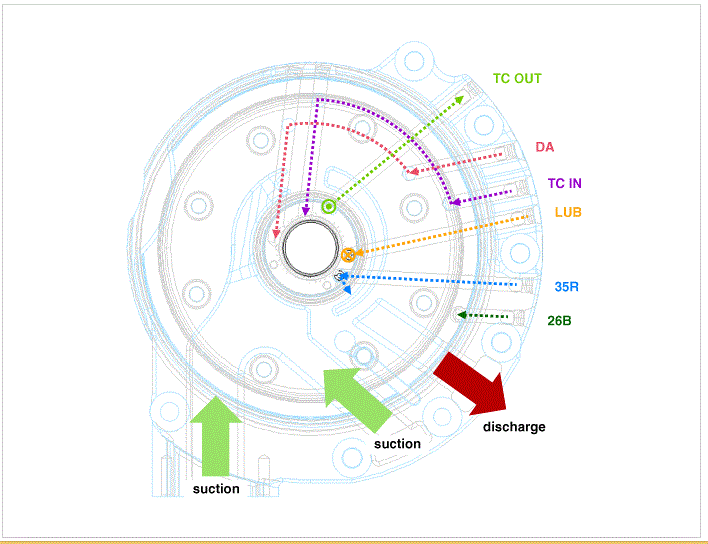Click the DA label
Screen dimensions: 708x544
pyautogui.click(x=545, y=147)
